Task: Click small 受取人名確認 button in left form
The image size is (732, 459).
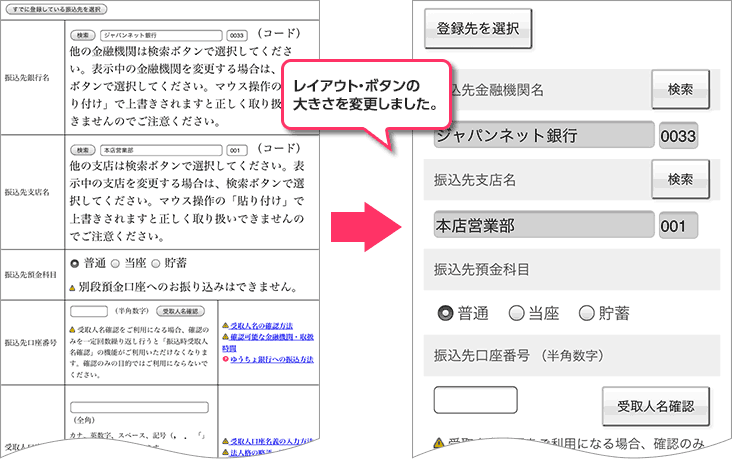Action: (180, 311)
